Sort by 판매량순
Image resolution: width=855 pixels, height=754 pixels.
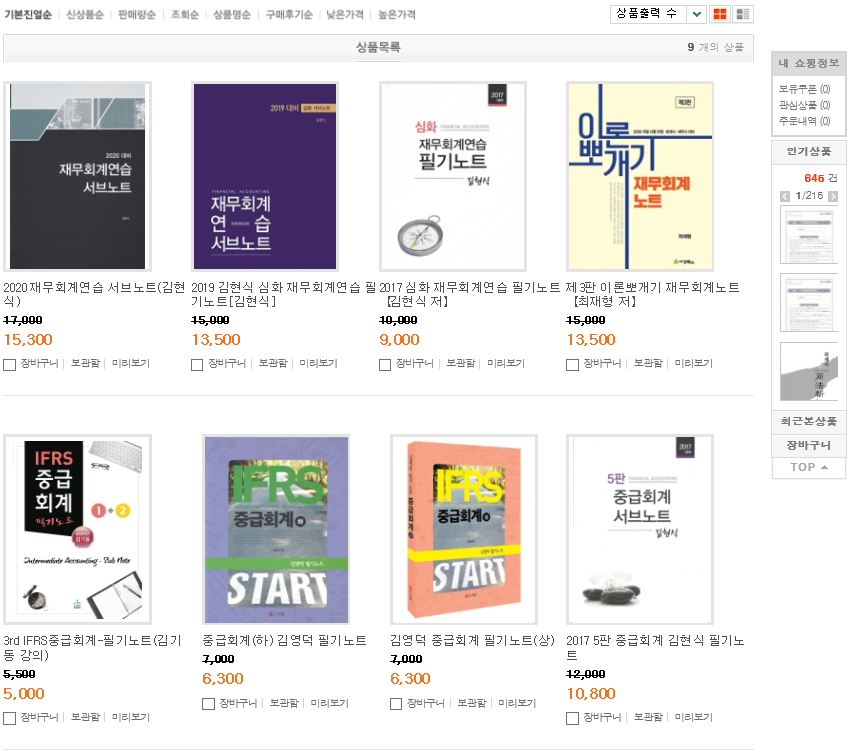point(137,15)
